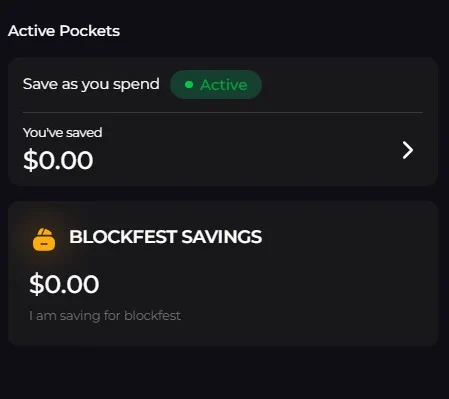Viewport: 449px width, 399px height.
Task: Click the word spend in the card title
Action: coord(136,85)
